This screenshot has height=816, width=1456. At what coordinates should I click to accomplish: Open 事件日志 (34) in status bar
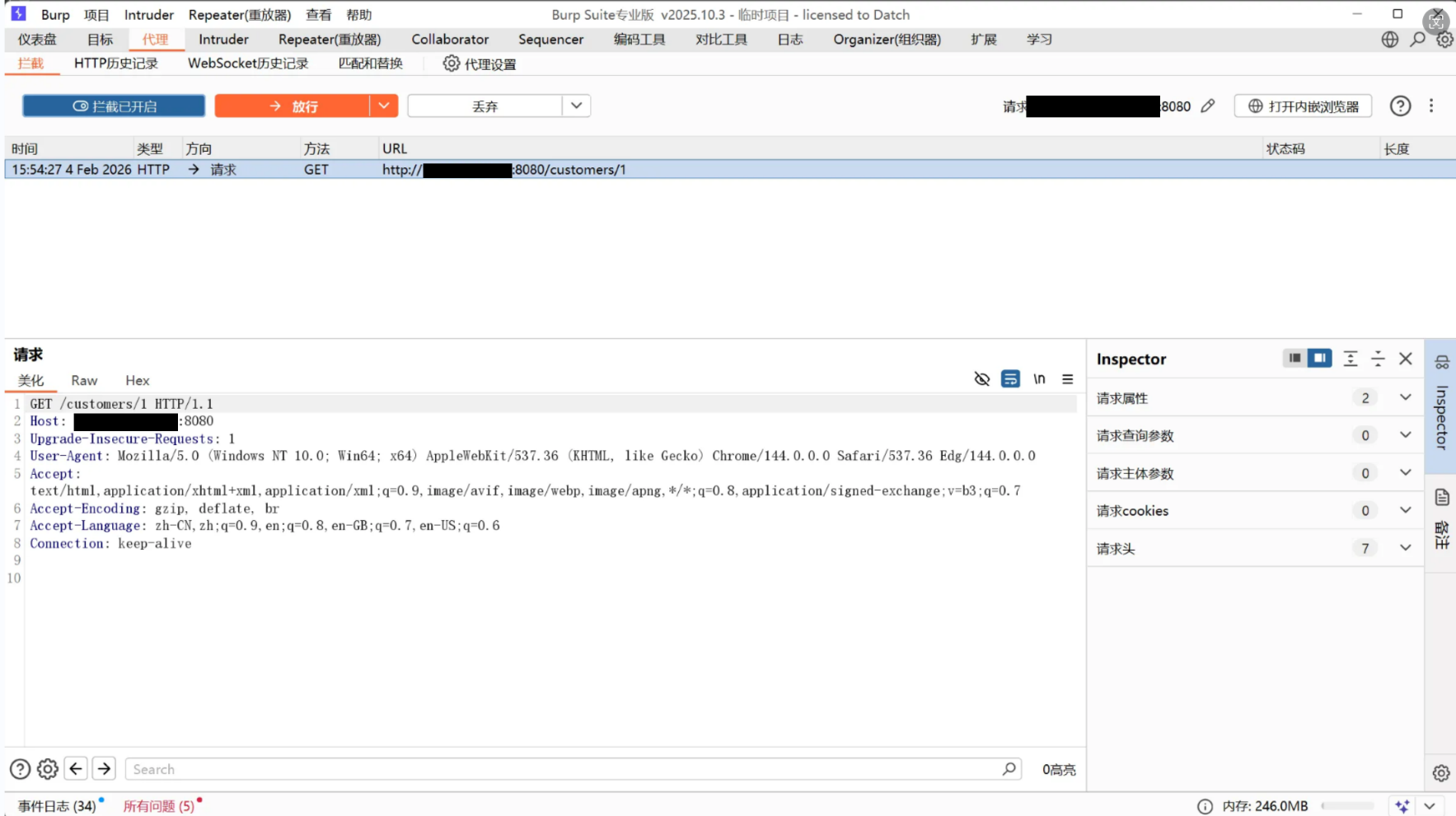coord(57,806)
